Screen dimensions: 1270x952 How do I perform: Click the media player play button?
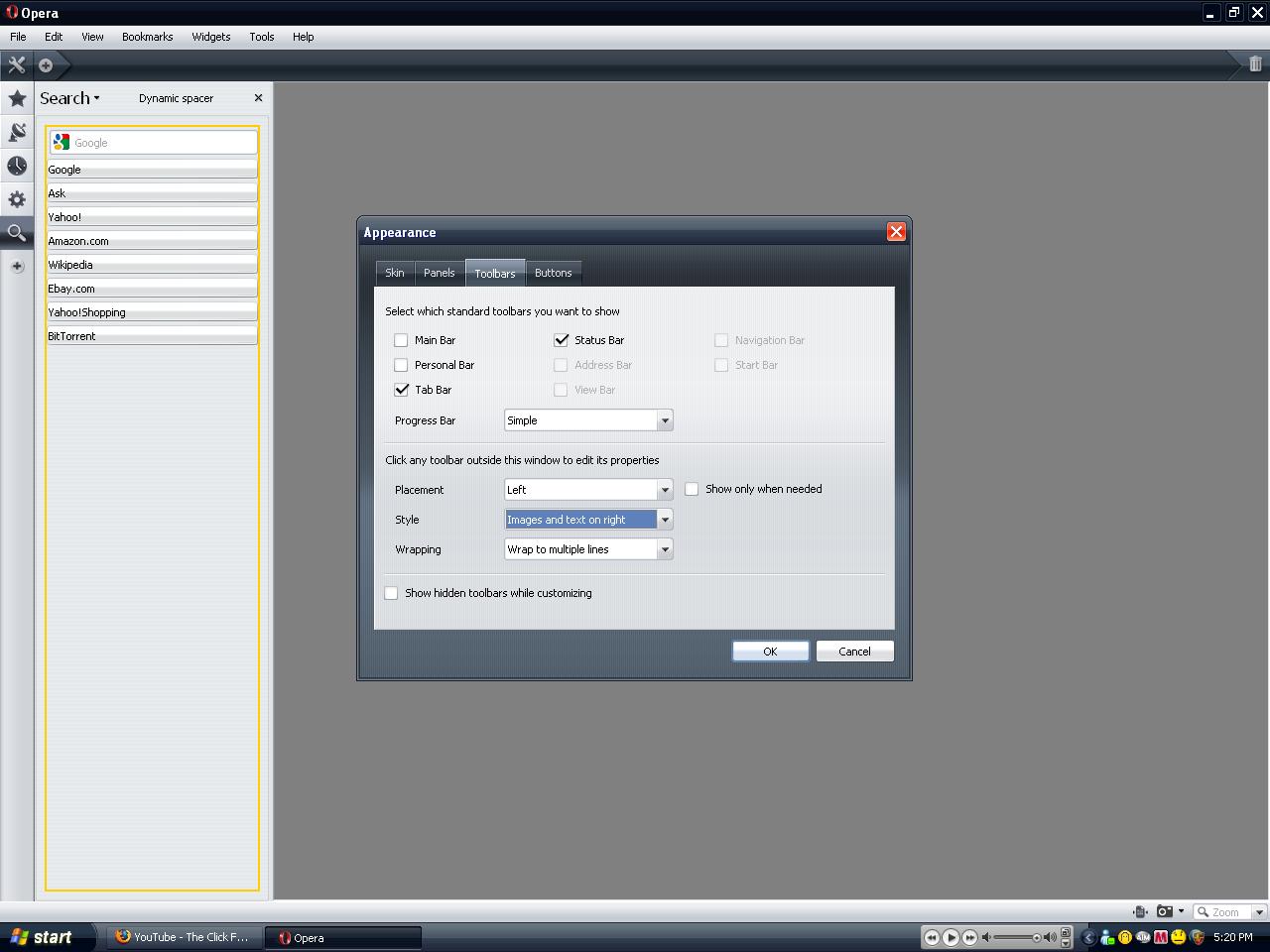pyautogui.click(x=951, y=937)
